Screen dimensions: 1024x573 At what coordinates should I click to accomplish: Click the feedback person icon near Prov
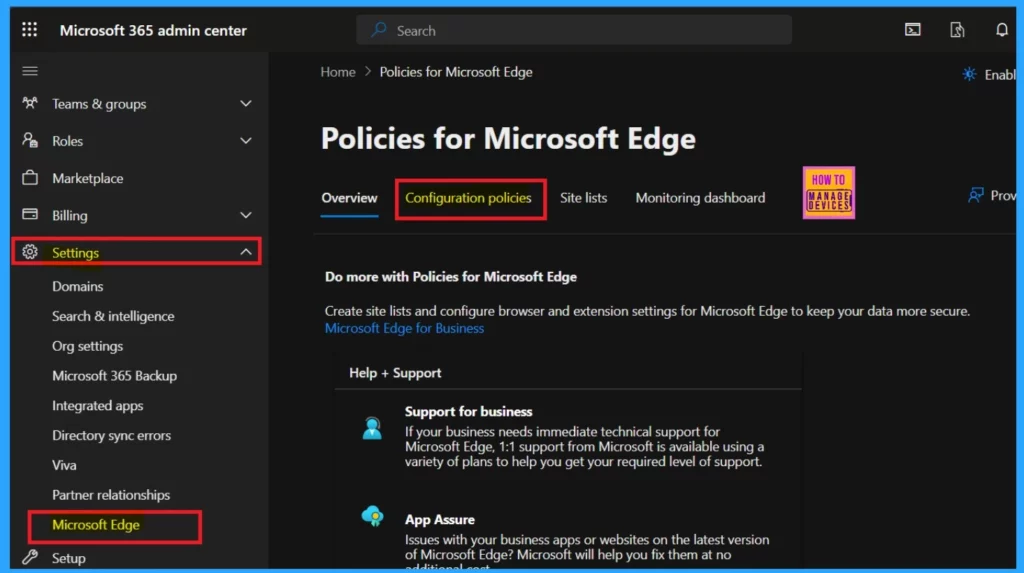976,195
